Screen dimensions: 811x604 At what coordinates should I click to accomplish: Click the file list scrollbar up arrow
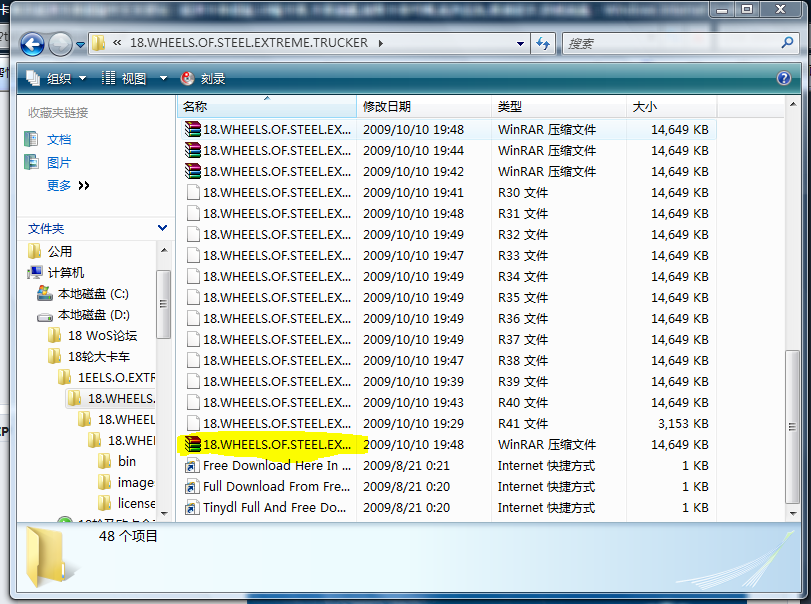point(793,104)
